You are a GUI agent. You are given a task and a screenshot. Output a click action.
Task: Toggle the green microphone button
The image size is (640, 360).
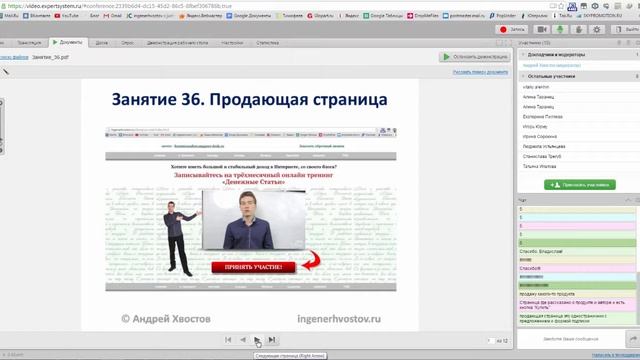click(560, 29)
